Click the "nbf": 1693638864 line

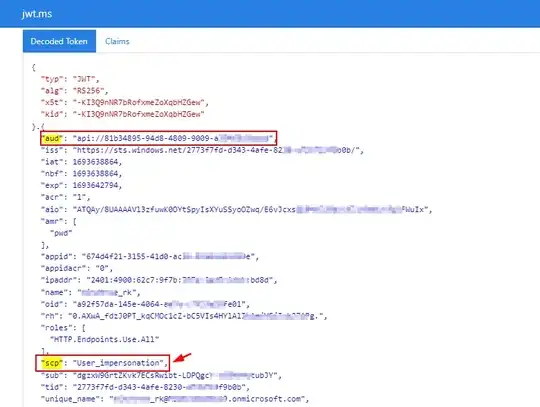[x=81, y=174]
